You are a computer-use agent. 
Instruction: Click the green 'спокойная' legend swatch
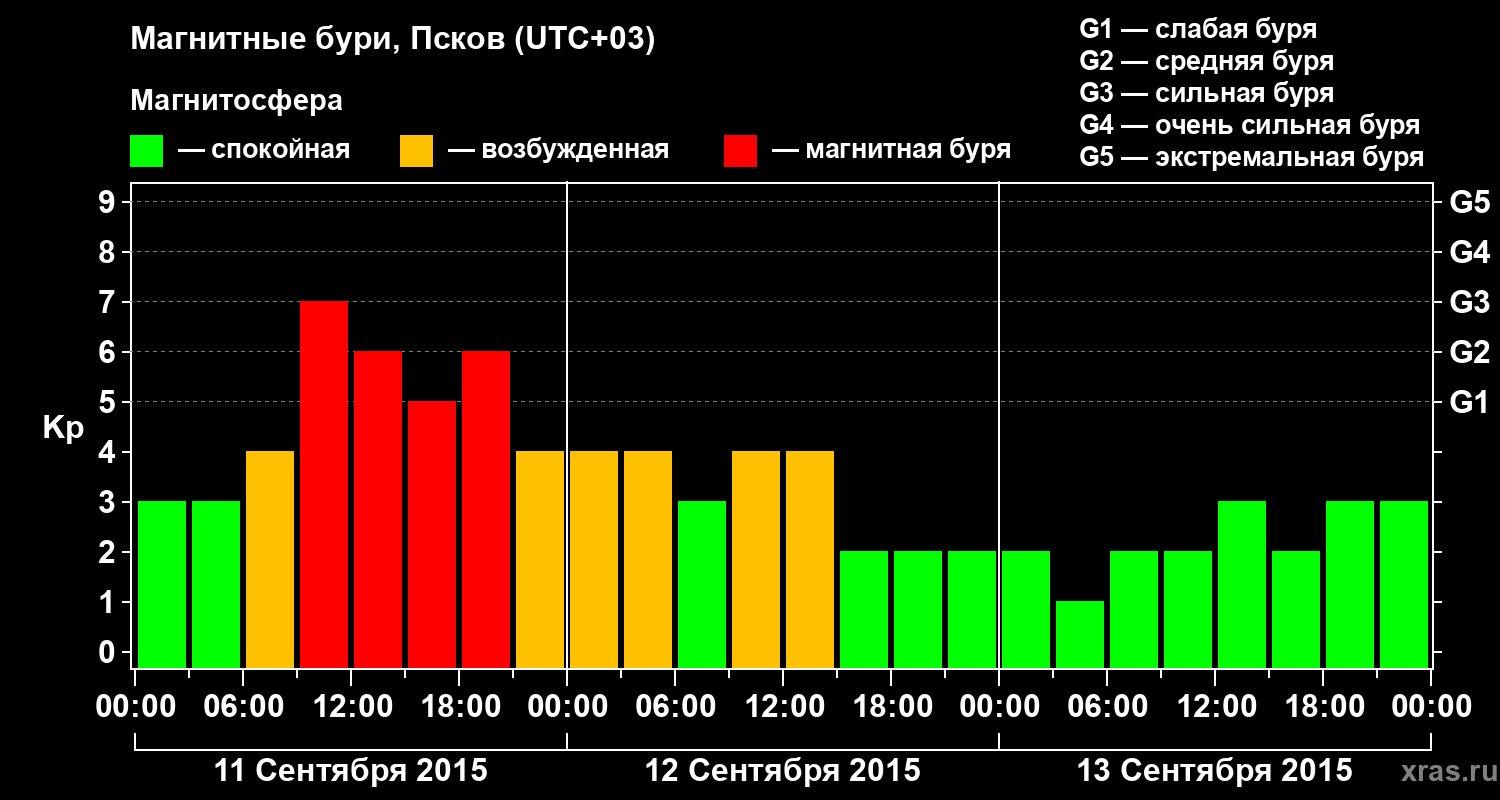(x=146, y=151)
